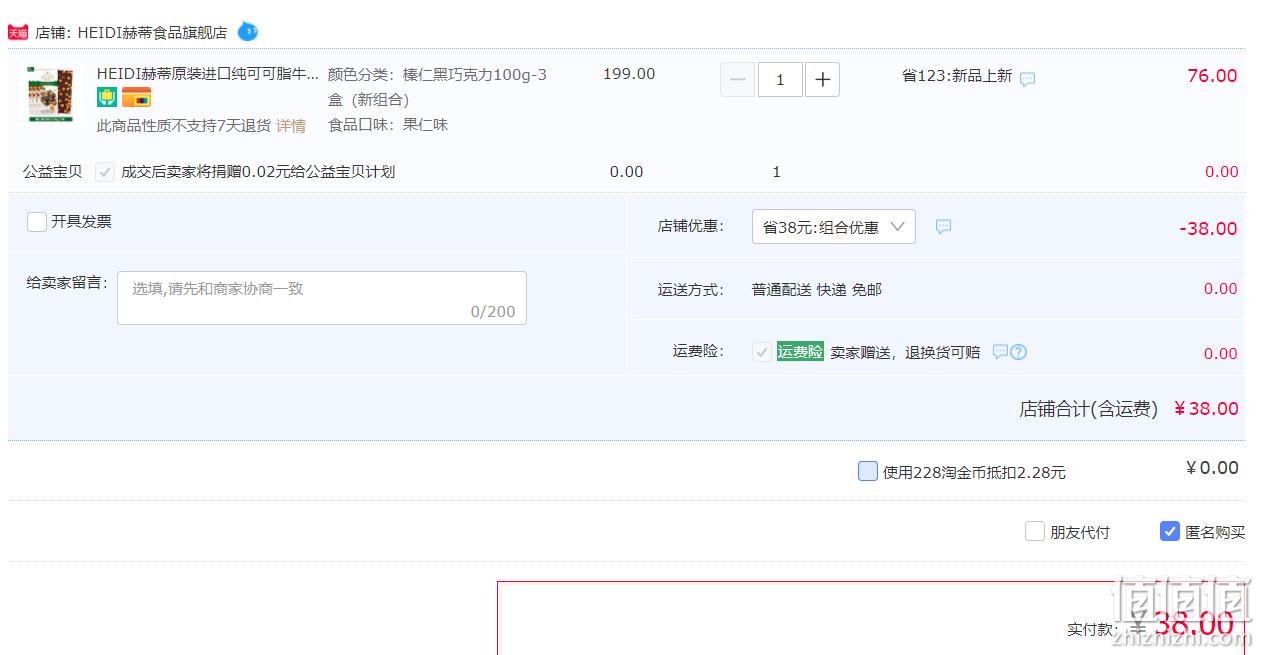Click the 食品口味：果仁味 text

pyautogui.click(x=388, y=125)
